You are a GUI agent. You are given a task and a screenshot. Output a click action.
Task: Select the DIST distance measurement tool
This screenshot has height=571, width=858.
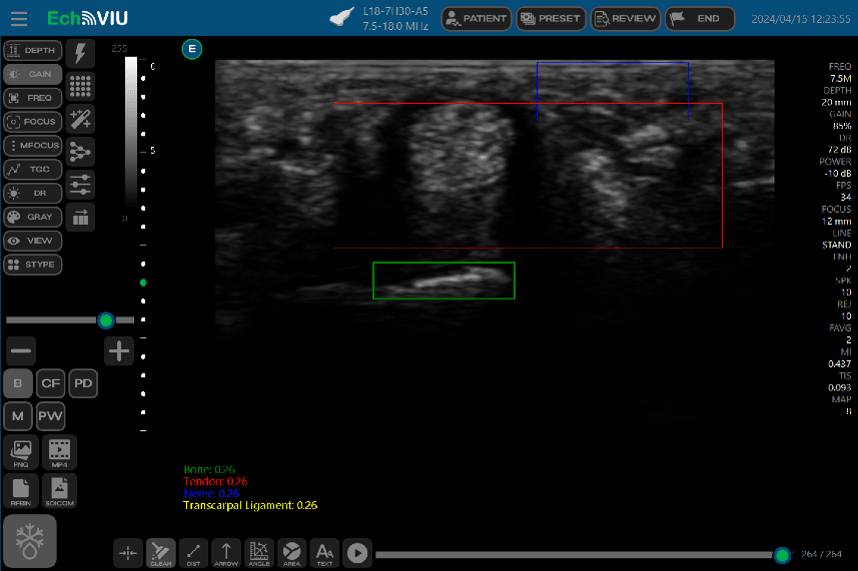coord(193,552)
